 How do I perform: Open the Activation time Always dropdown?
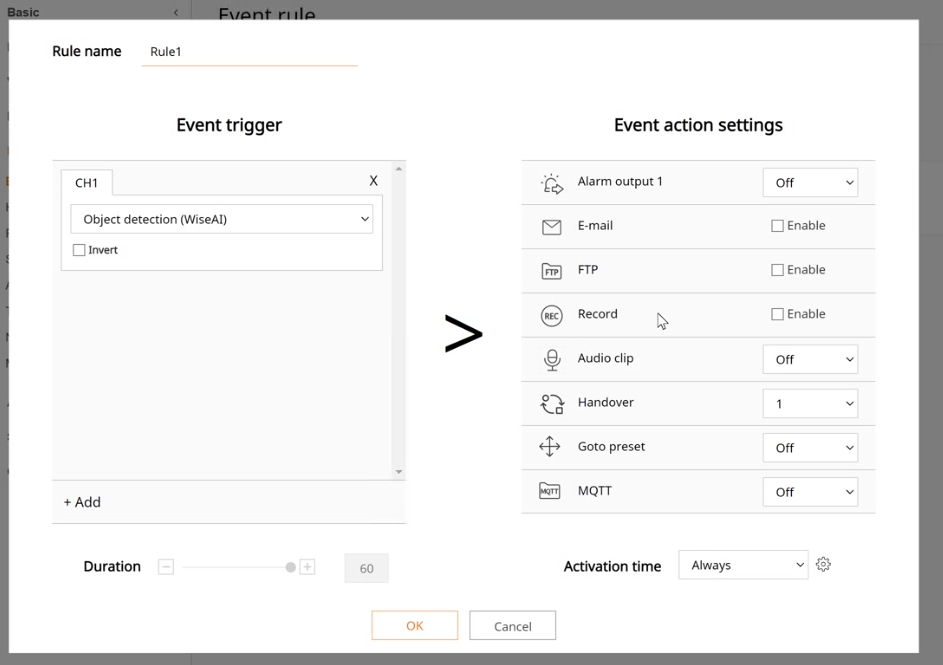point(743,565)
